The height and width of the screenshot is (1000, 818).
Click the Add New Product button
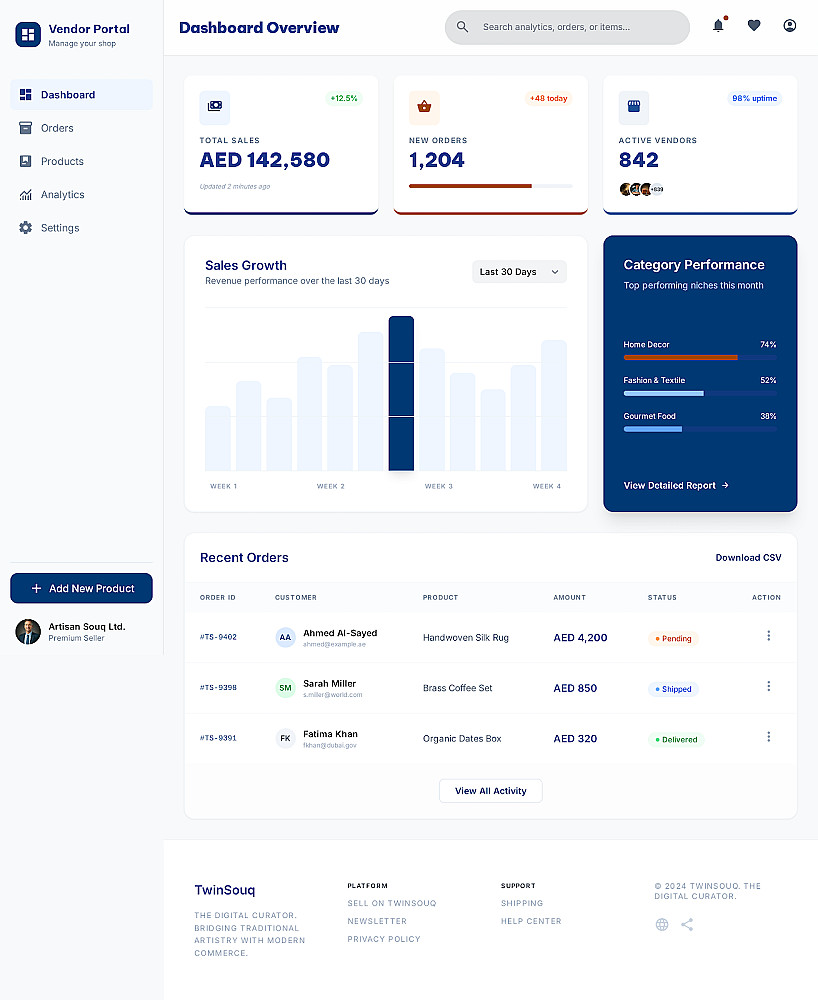coord(82,588)
